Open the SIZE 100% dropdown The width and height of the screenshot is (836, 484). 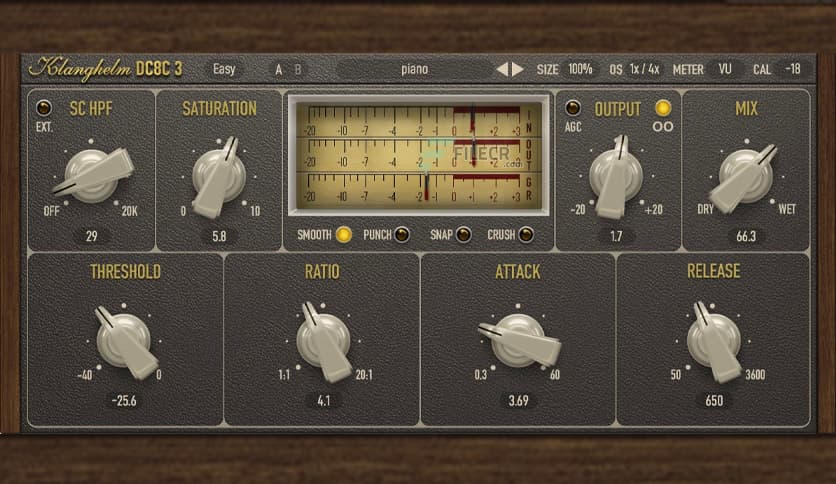click(x=580, y=69)
